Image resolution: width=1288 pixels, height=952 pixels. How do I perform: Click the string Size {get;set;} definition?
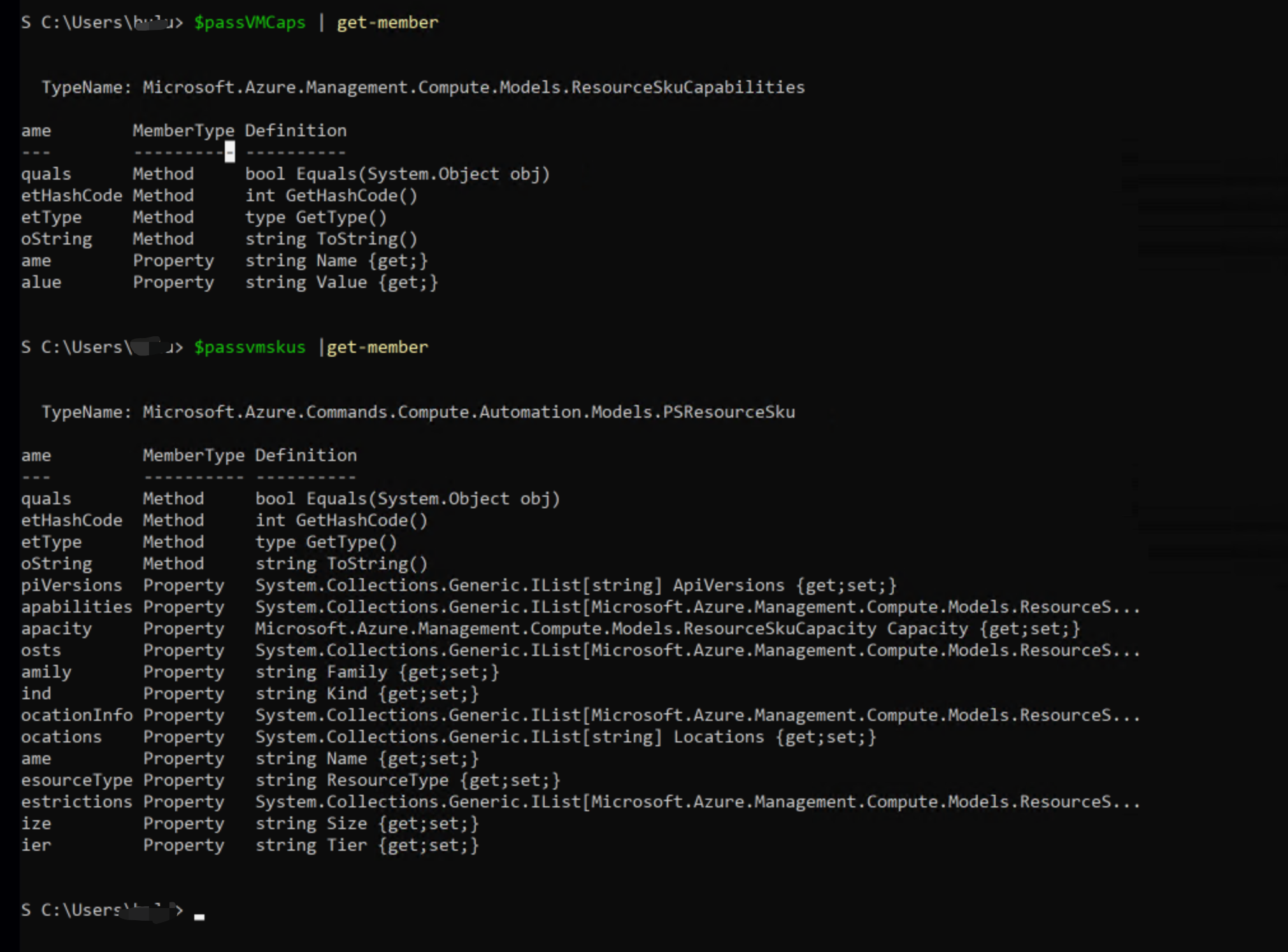[x=367, y=823]
